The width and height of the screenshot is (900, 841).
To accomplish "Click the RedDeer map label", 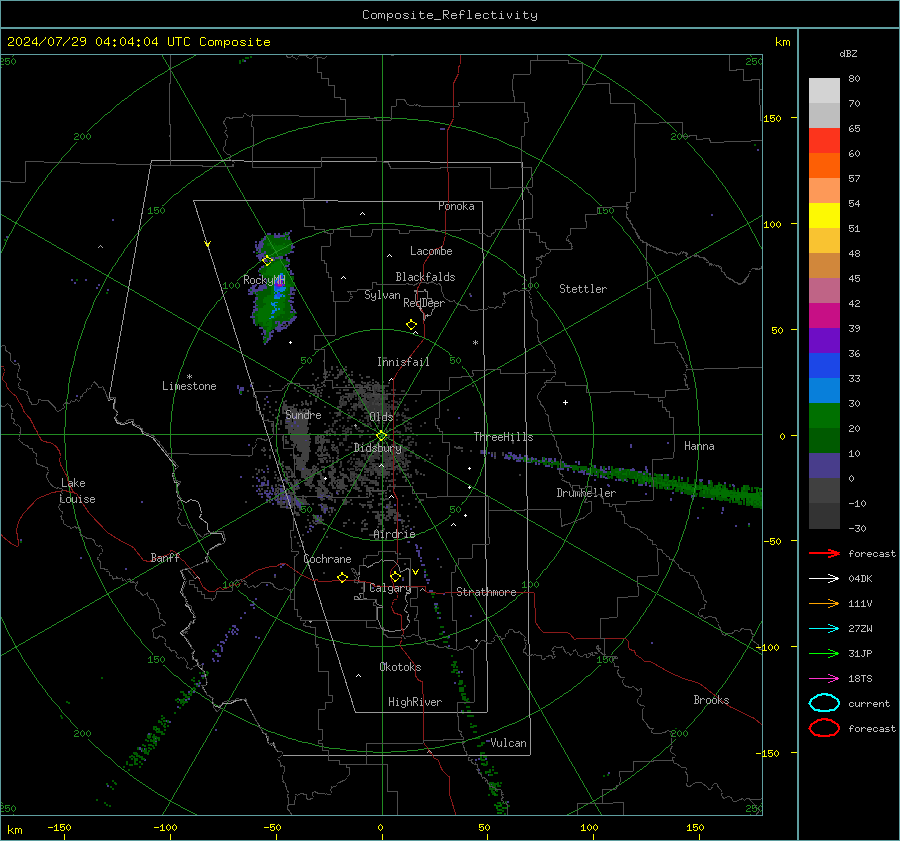I will [424, 303].
